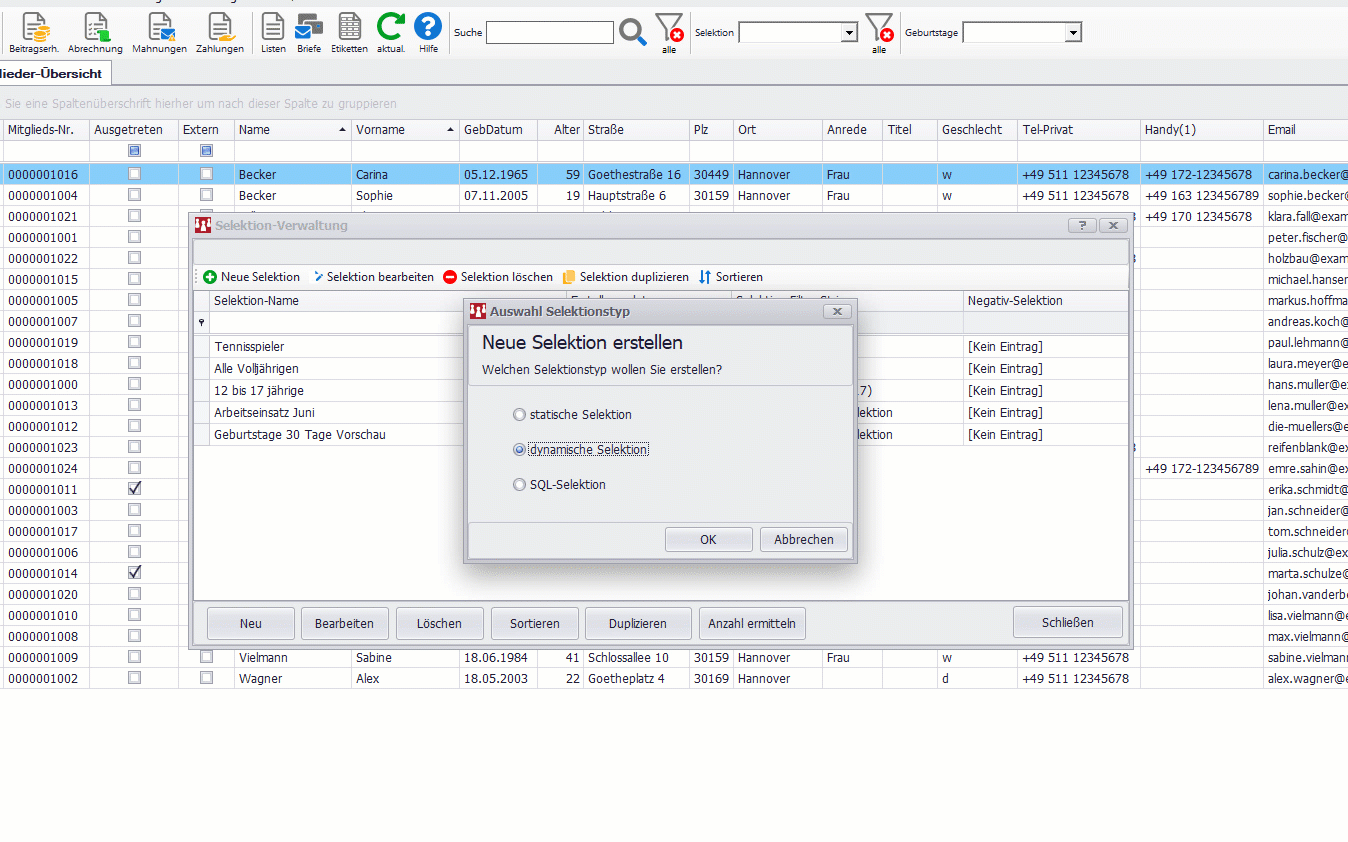Click into the Suche text field
1348x842 pixels.
(x=549, y=33)
